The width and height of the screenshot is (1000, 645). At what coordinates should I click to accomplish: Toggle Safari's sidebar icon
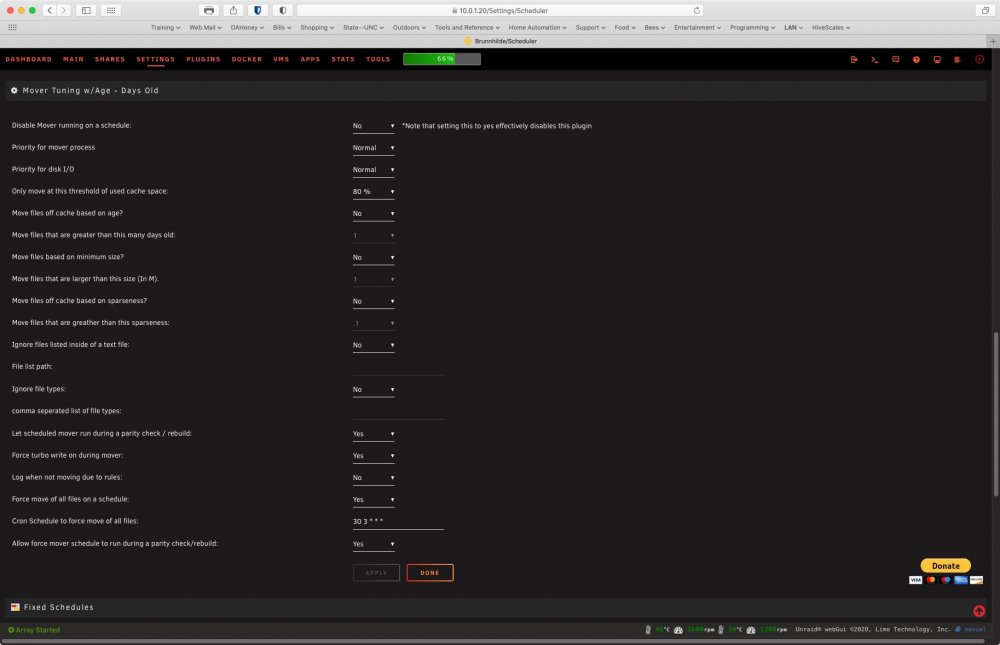pos(85,10)
